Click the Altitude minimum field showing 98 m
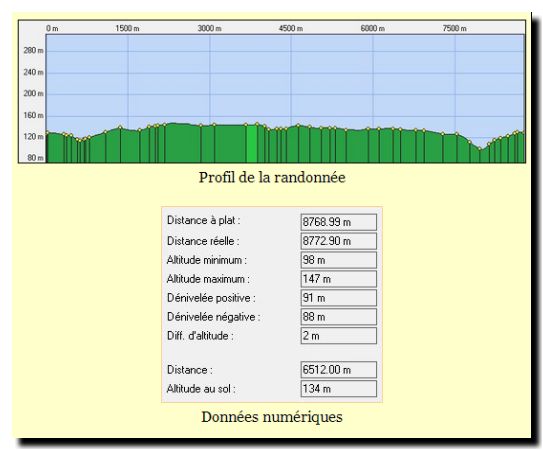 pos(339,260)
